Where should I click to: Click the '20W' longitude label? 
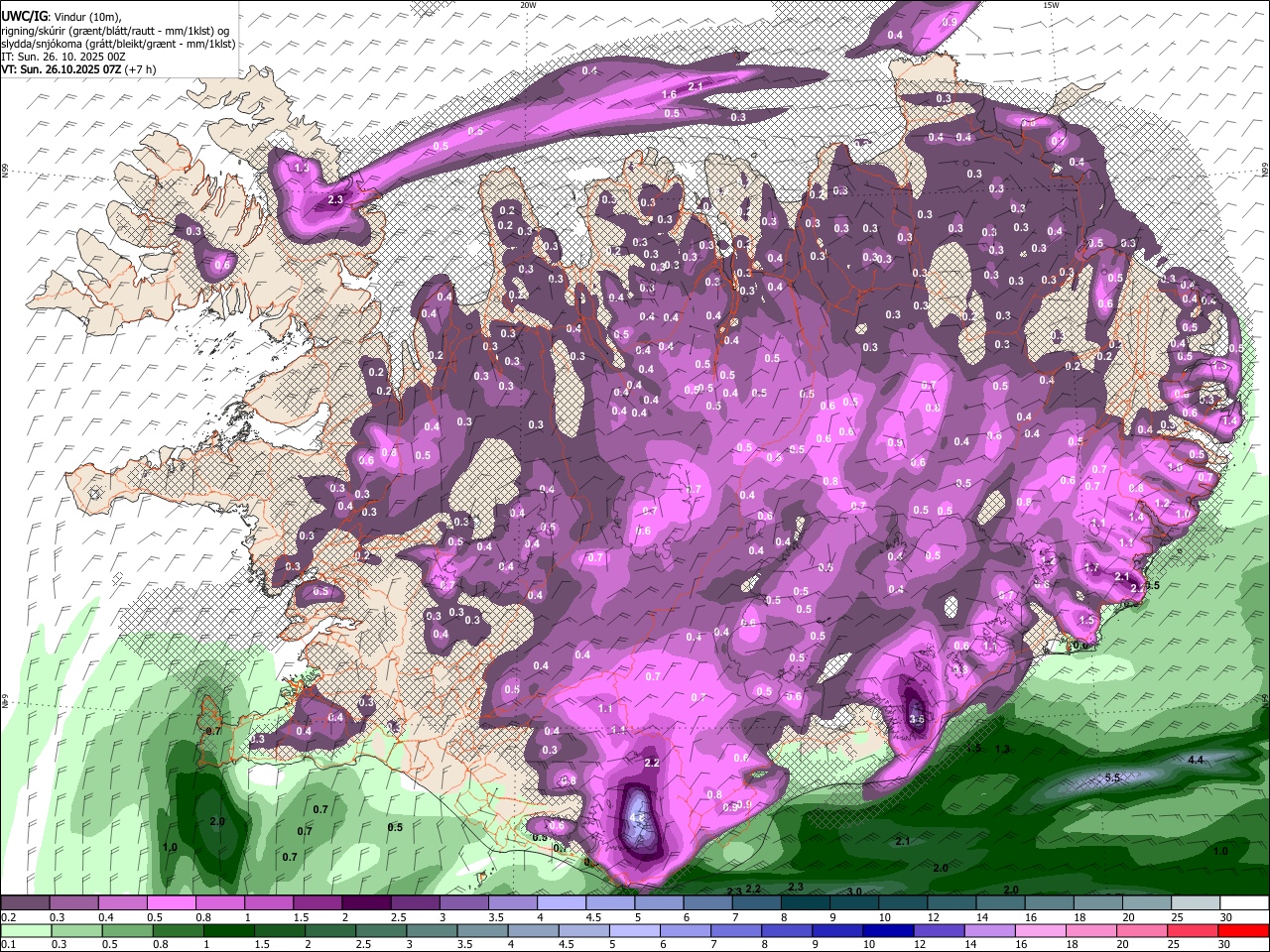(528, 5)
